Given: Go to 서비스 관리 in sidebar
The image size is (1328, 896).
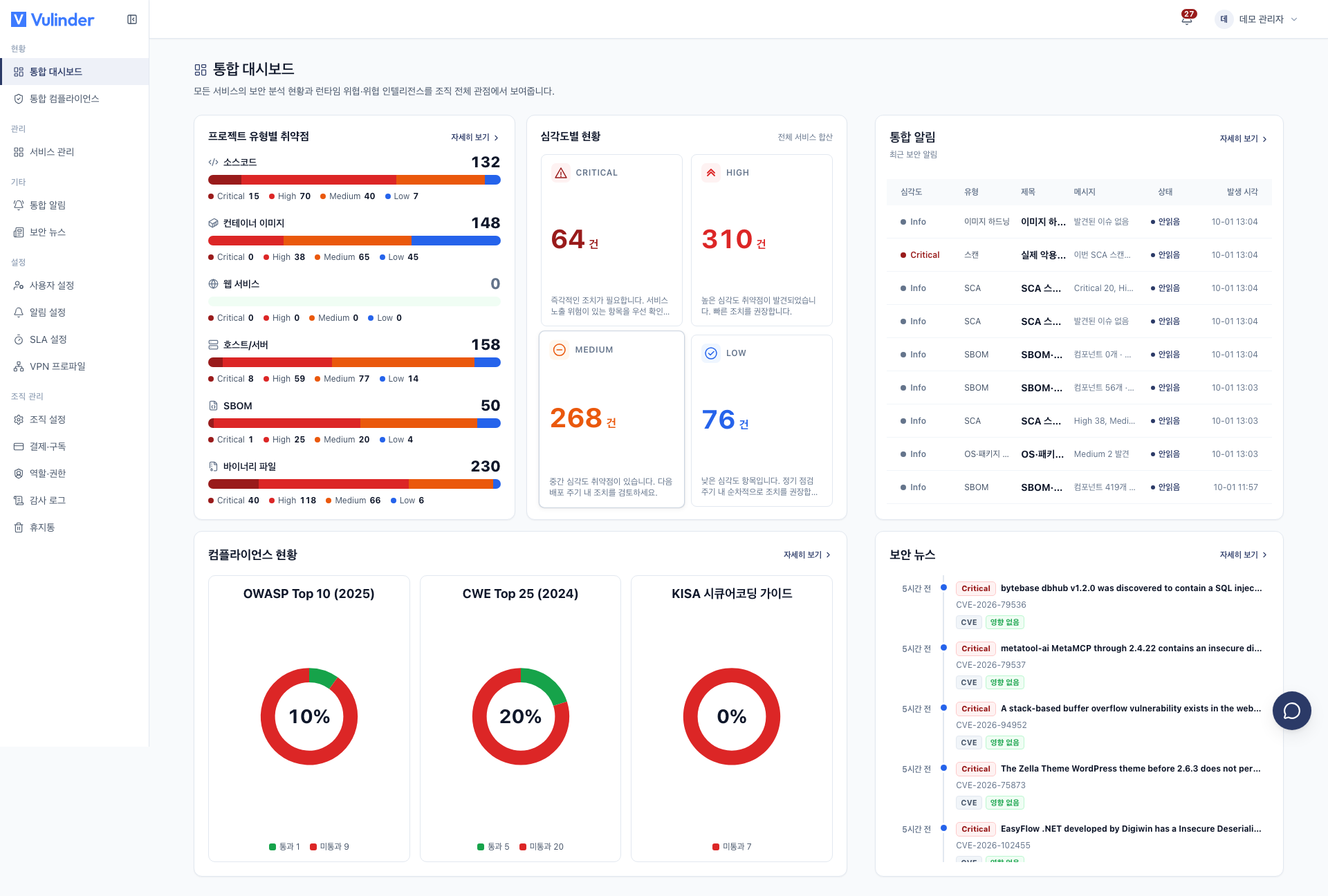Looking at the screenshot, I should coord(75,152).
